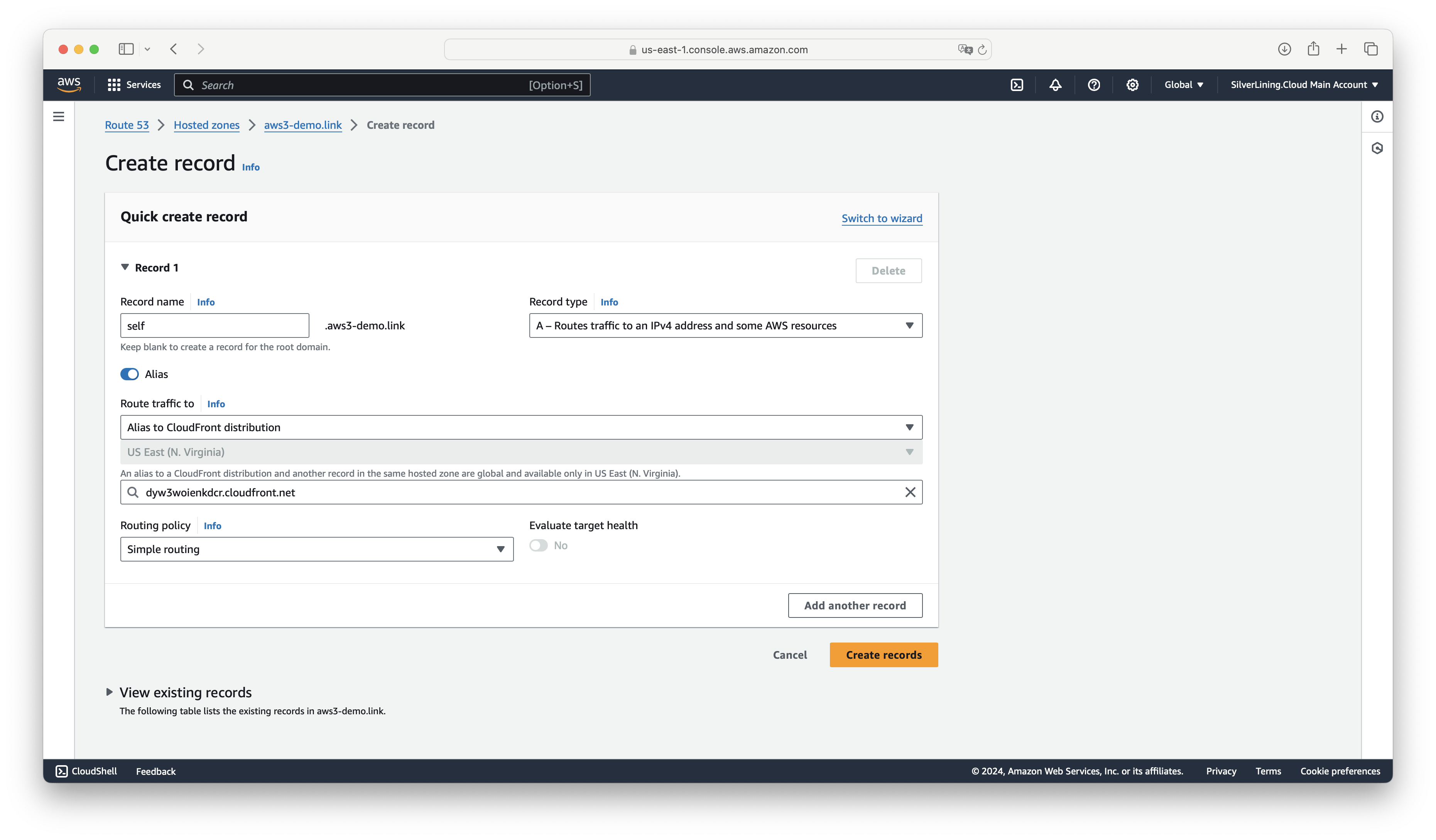Clear the CloudFront distribution field with X
Viewport: 1436px width, 840px height.
(x=910, y=492)
